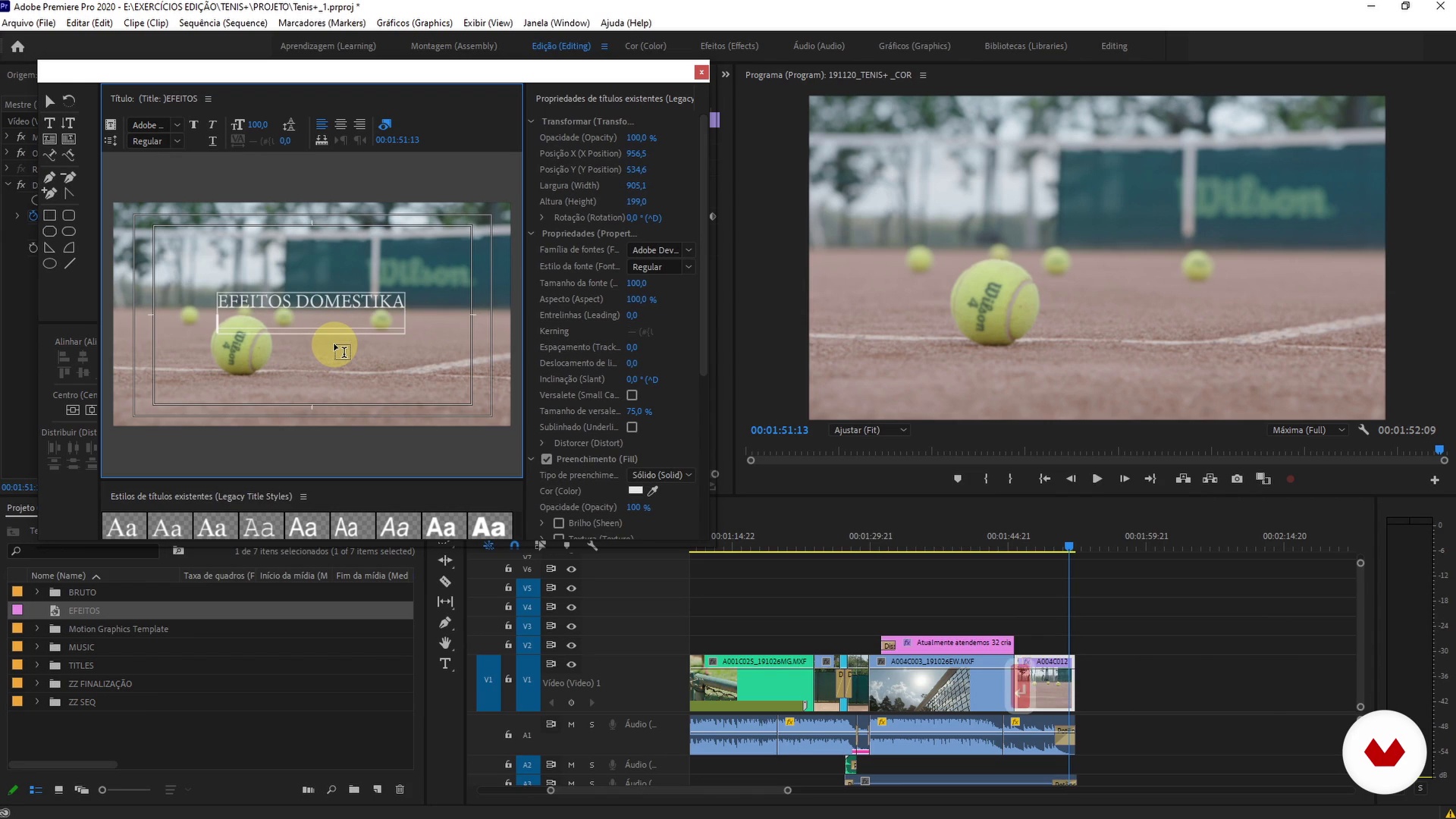Choose the horizontal Type tool in Title designer
The image size is (1456, 819).
coord(49,123)
